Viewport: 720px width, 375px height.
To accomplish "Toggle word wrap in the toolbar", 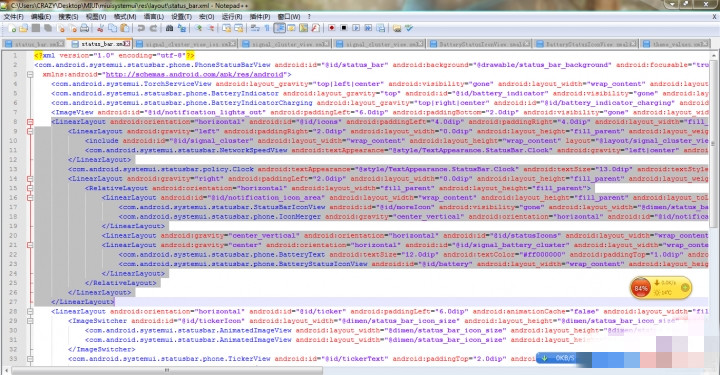I will tap(255, 28).
